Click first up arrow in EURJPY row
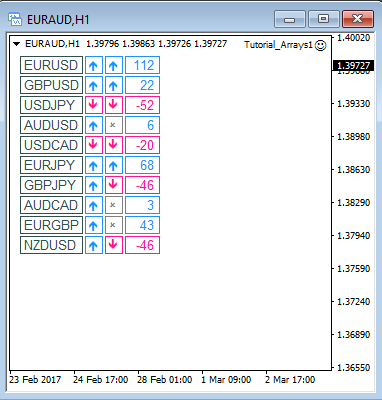The width and height of the screenshot is (382, 400). (94, 165)
